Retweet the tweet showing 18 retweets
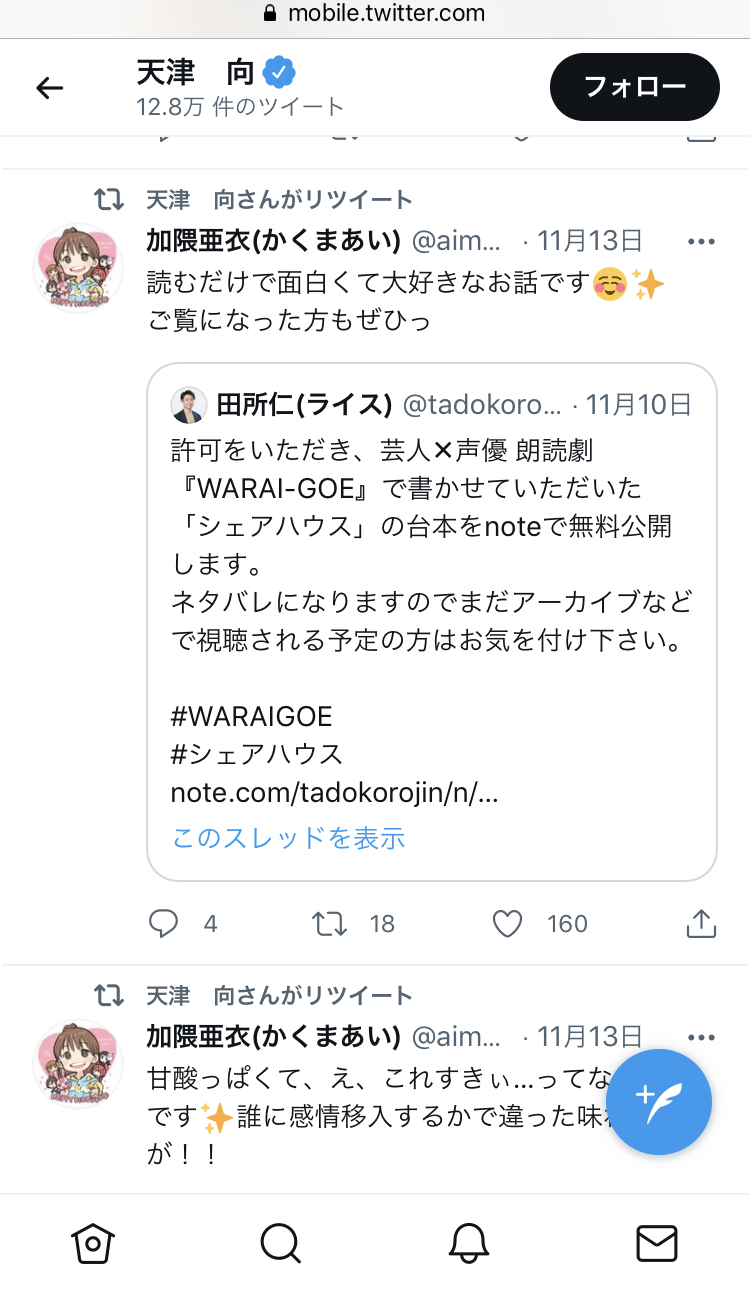The height and width of the screenshot is (1293, 750). (x=330, y=923)
